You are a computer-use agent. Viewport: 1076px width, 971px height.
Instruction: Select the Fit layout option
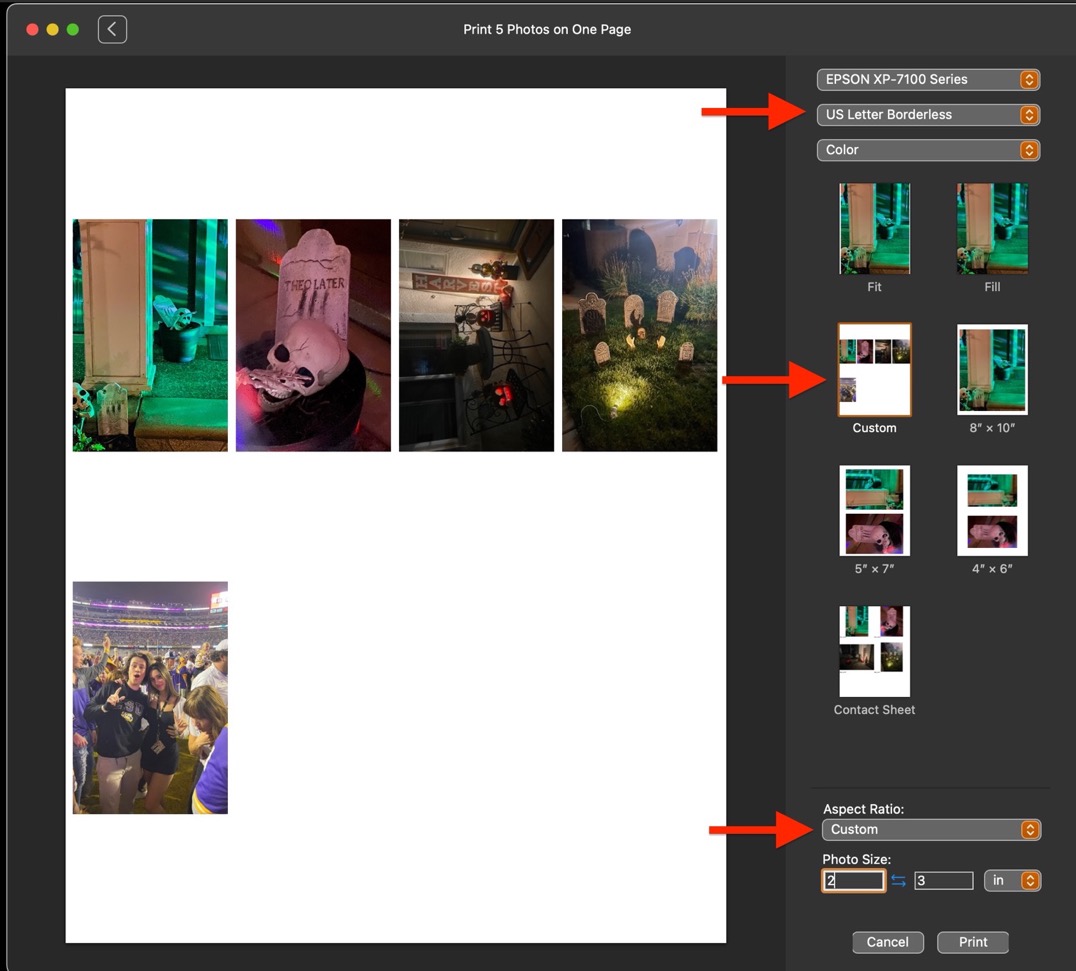[874, 228]
